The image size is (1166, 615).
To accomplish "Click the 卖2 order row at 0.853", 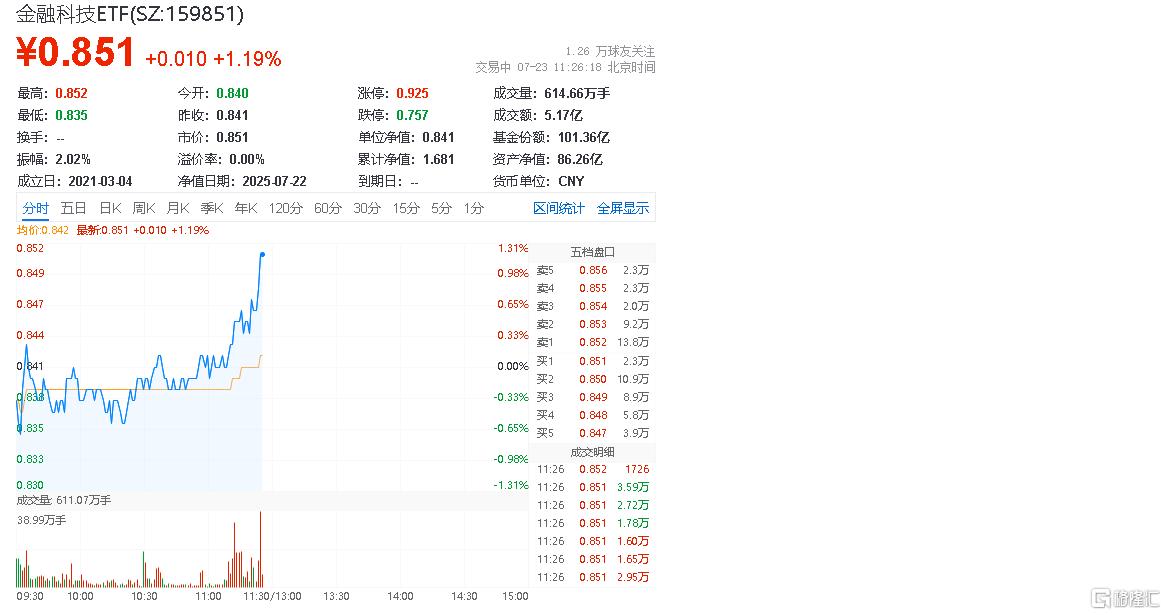I will pyautogui.click(x=593, y=324).
